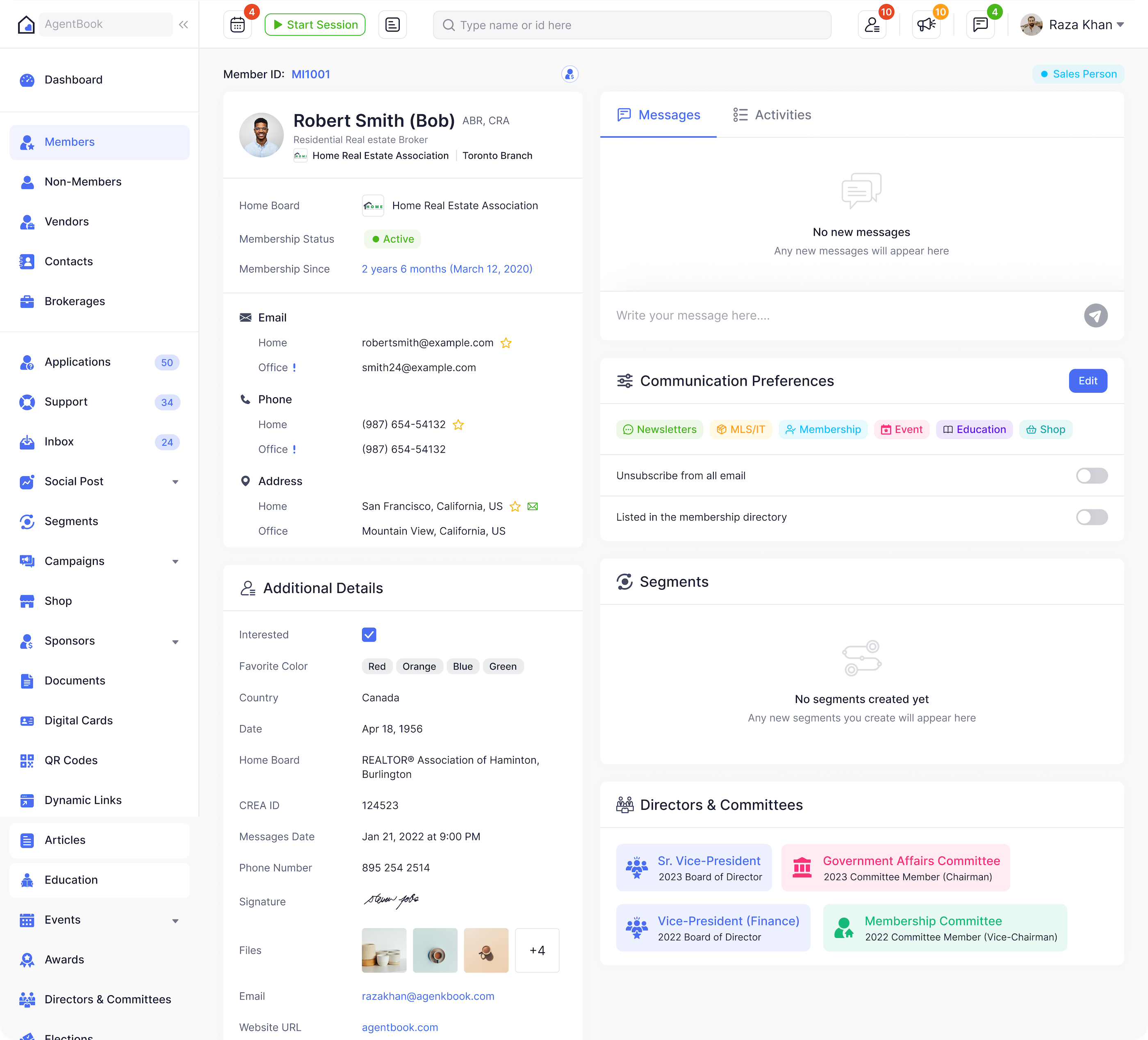Open the chat messages icon in header
Screen dimensions: 1148x1040
click(x=980, y=25)
